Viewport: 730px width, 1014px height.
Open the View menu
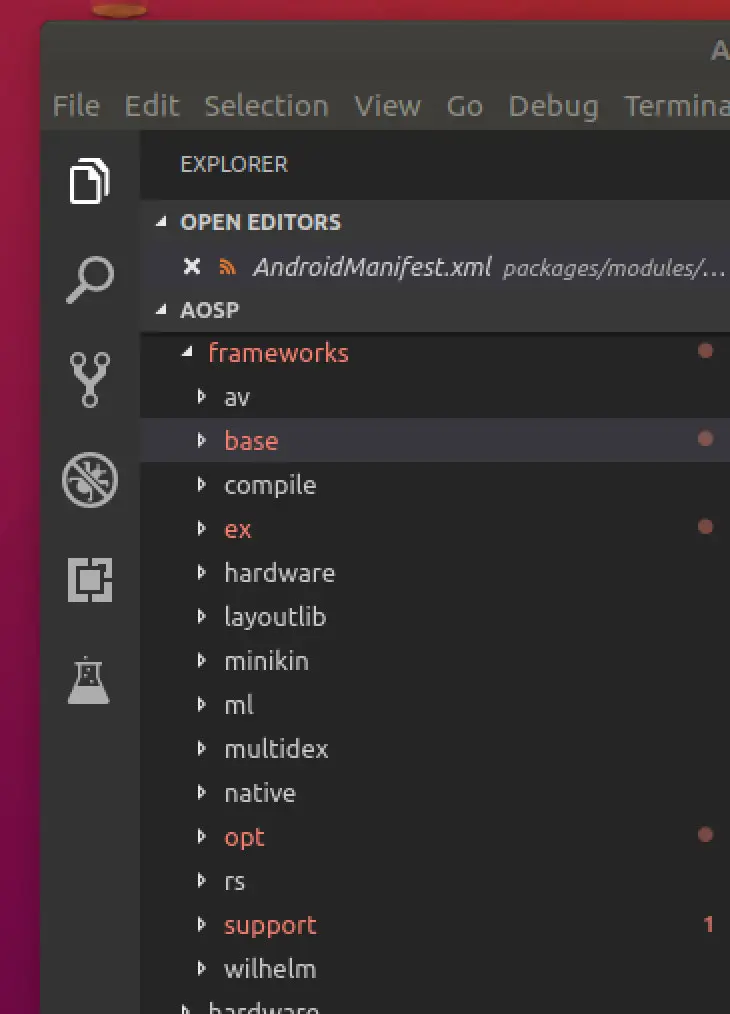coord(387,105)
